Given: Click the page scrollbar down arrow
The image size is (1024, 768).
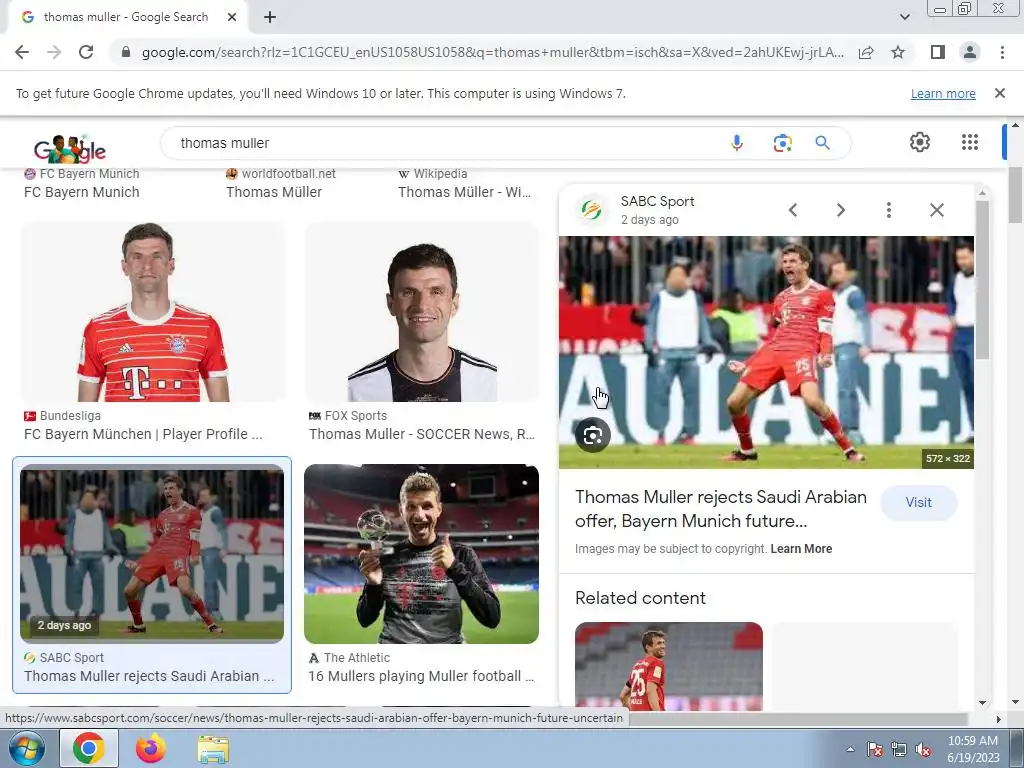Looking at the screenshot, I should coord(1014,703).
